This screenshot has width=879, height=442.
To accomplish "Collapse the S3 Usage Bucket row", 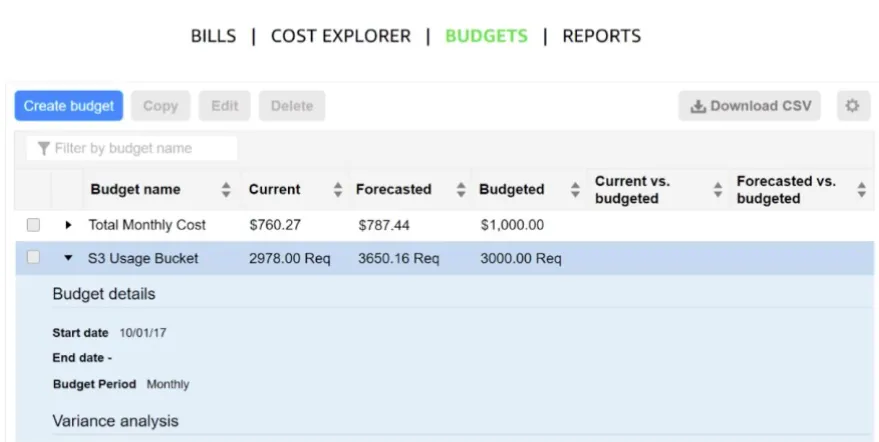I will pos(68,258).
